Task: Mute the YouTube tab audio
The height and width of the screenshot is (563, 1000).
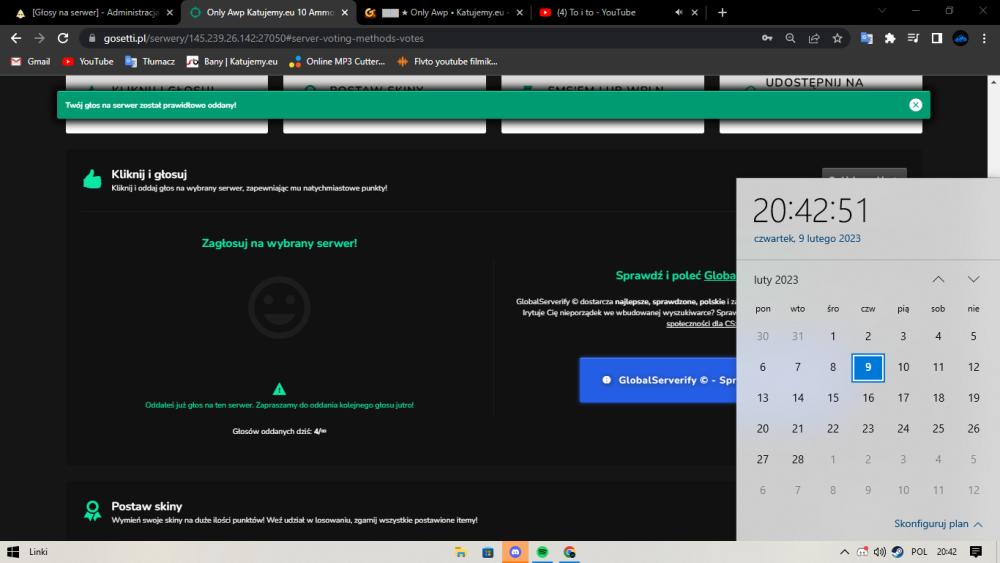Action: tap(679, 12)
